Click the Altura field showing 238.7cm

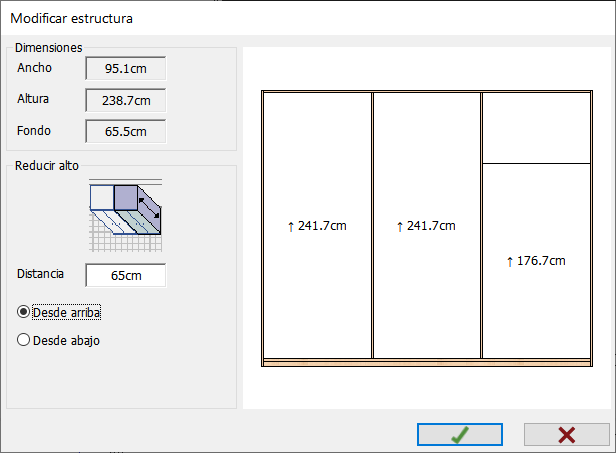(126, 100)
